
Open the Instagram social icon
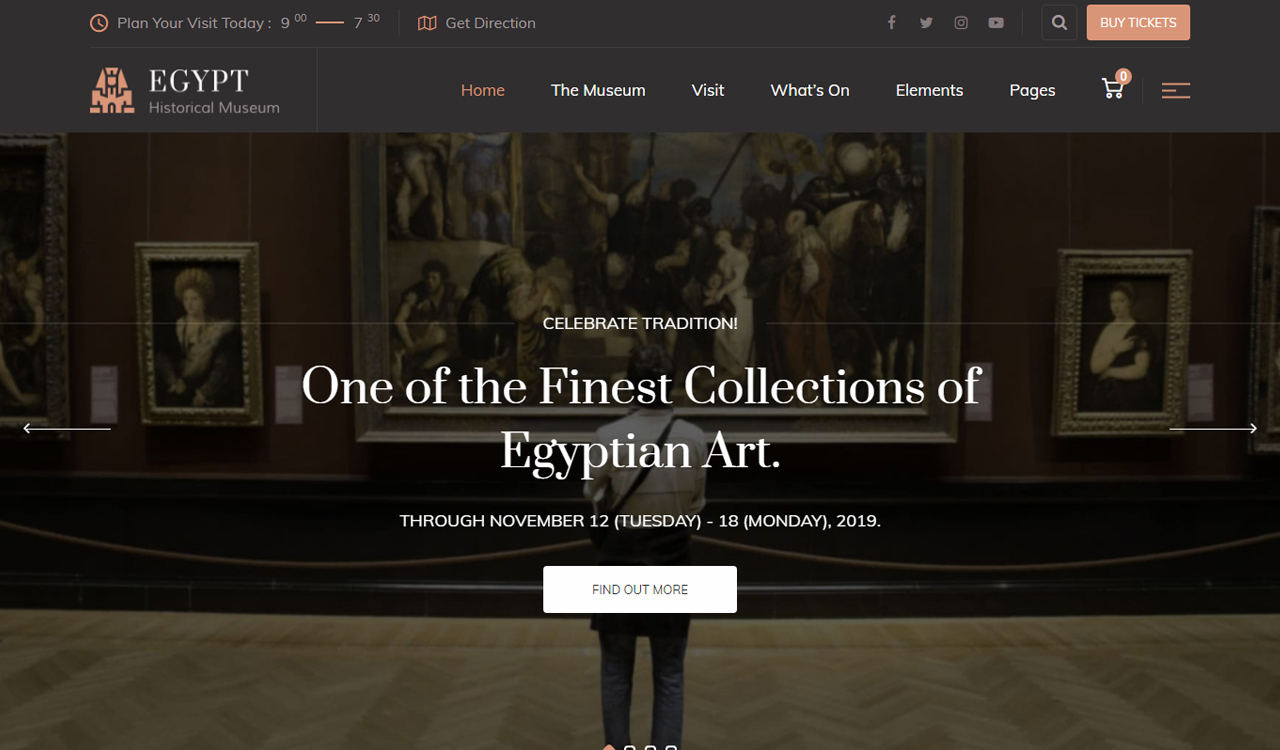(x=961, y=22)
